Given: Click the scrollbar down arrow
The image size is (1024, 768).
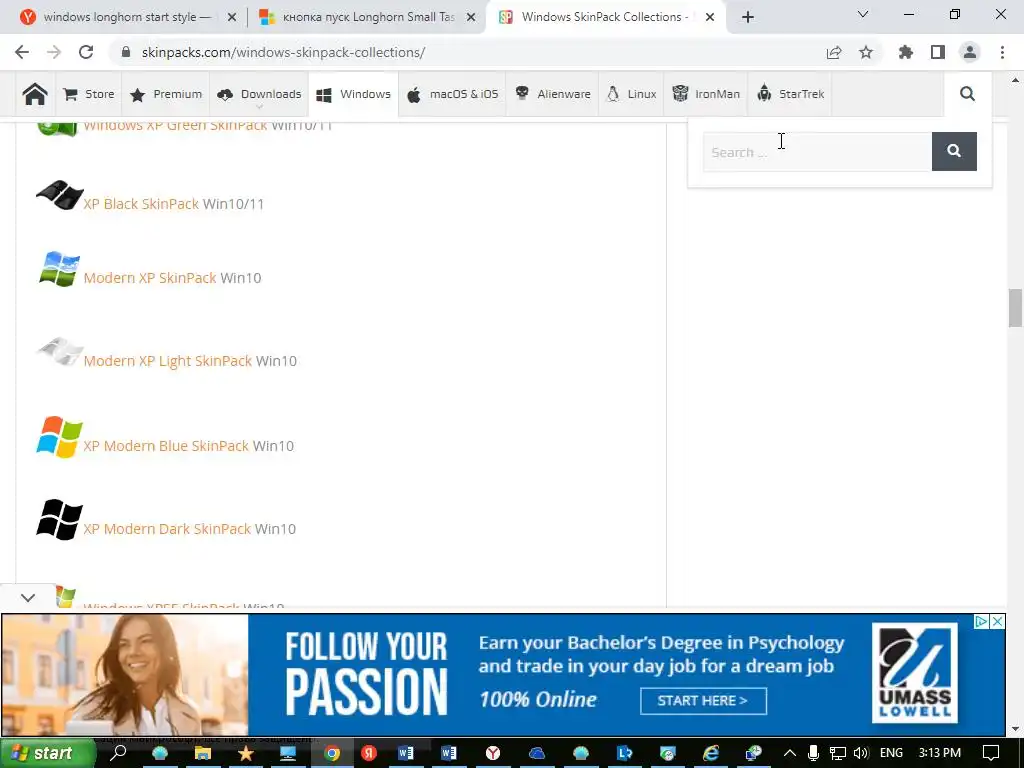Looking at the screenshot, I should (x=1015, y=729).
